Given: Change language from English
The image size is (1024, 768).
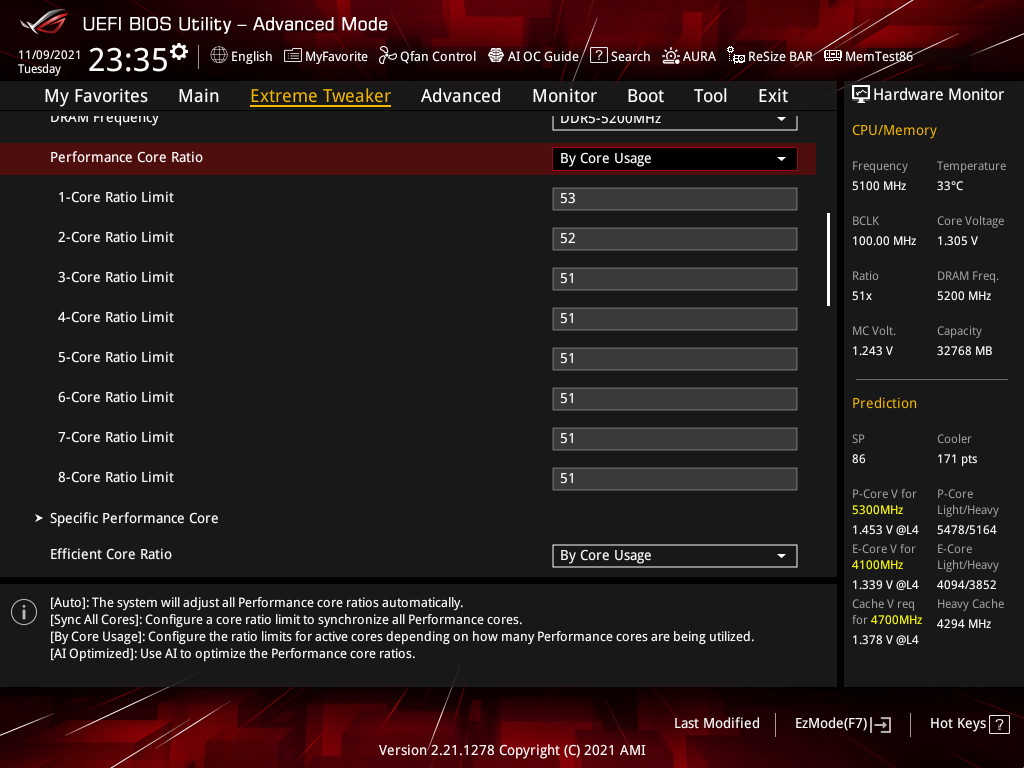Looking at the screenshot, I should (242, 56).
